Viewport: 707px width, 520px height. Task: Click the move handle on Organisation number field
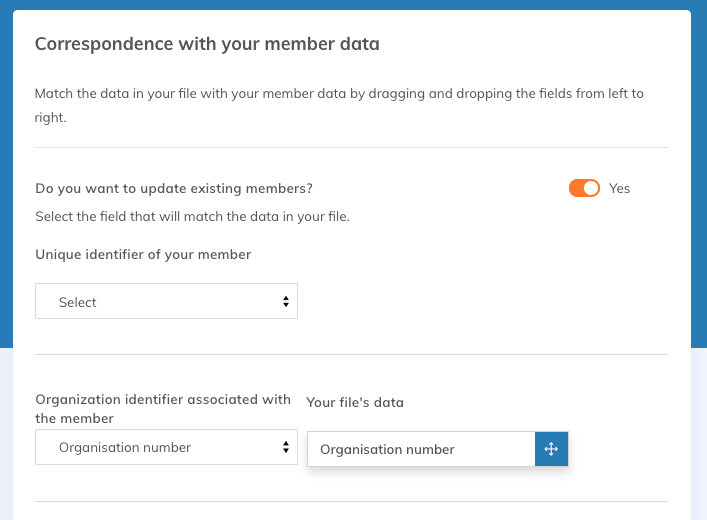tap(551, 449)
